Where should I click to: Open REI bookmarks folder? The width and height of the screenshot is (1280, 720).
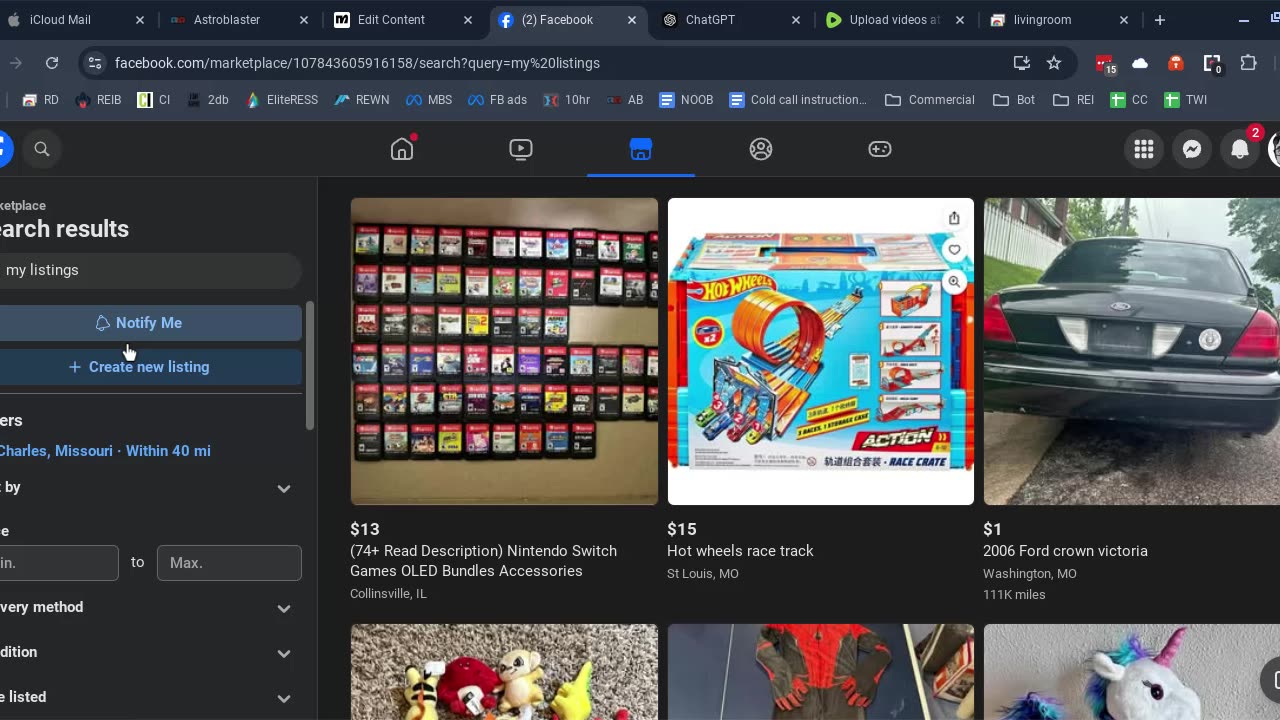tap(1074, 100)
